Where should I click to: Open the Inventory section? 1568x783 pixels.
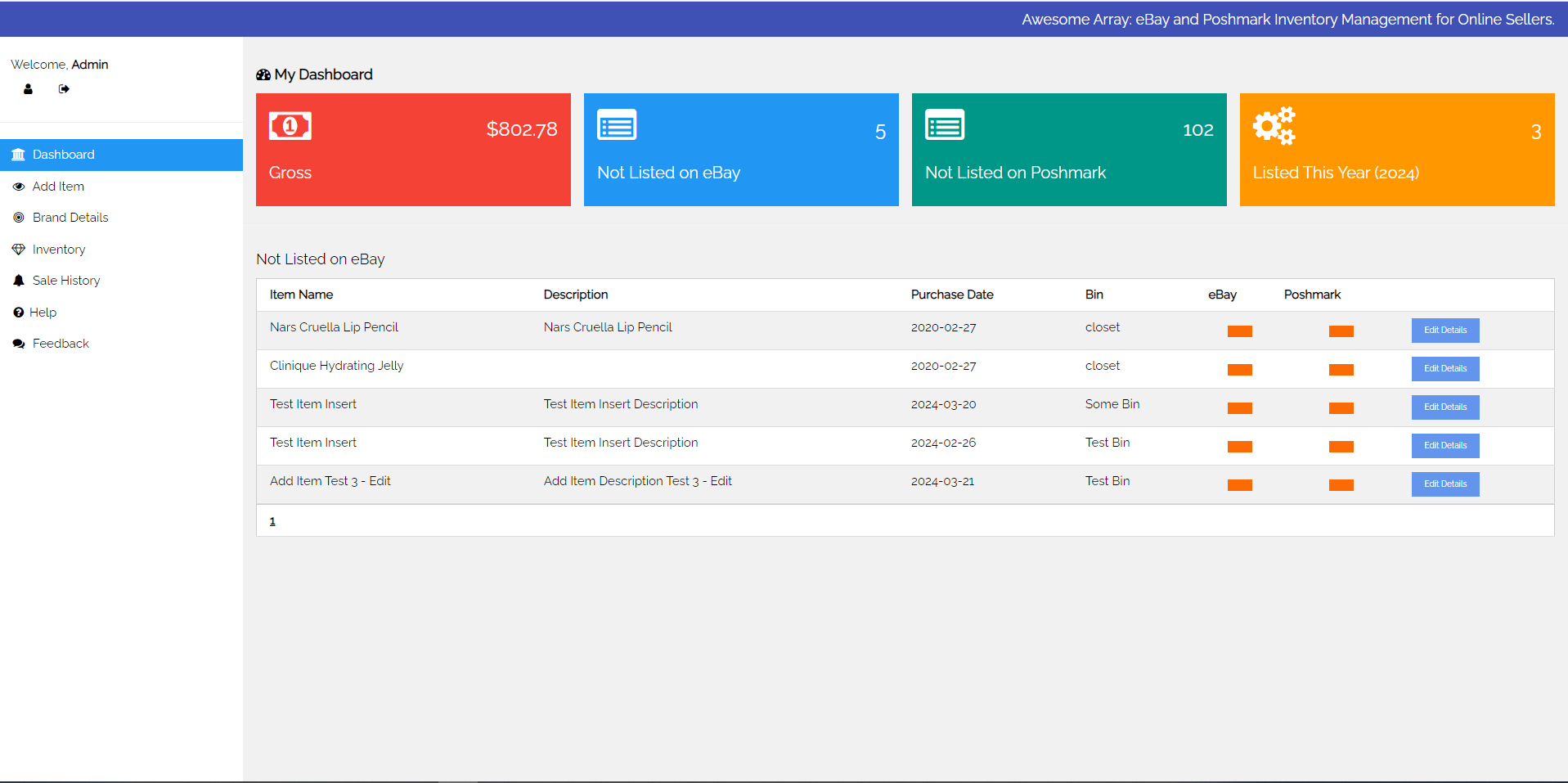pyautogui.click(x=121, y=250)
